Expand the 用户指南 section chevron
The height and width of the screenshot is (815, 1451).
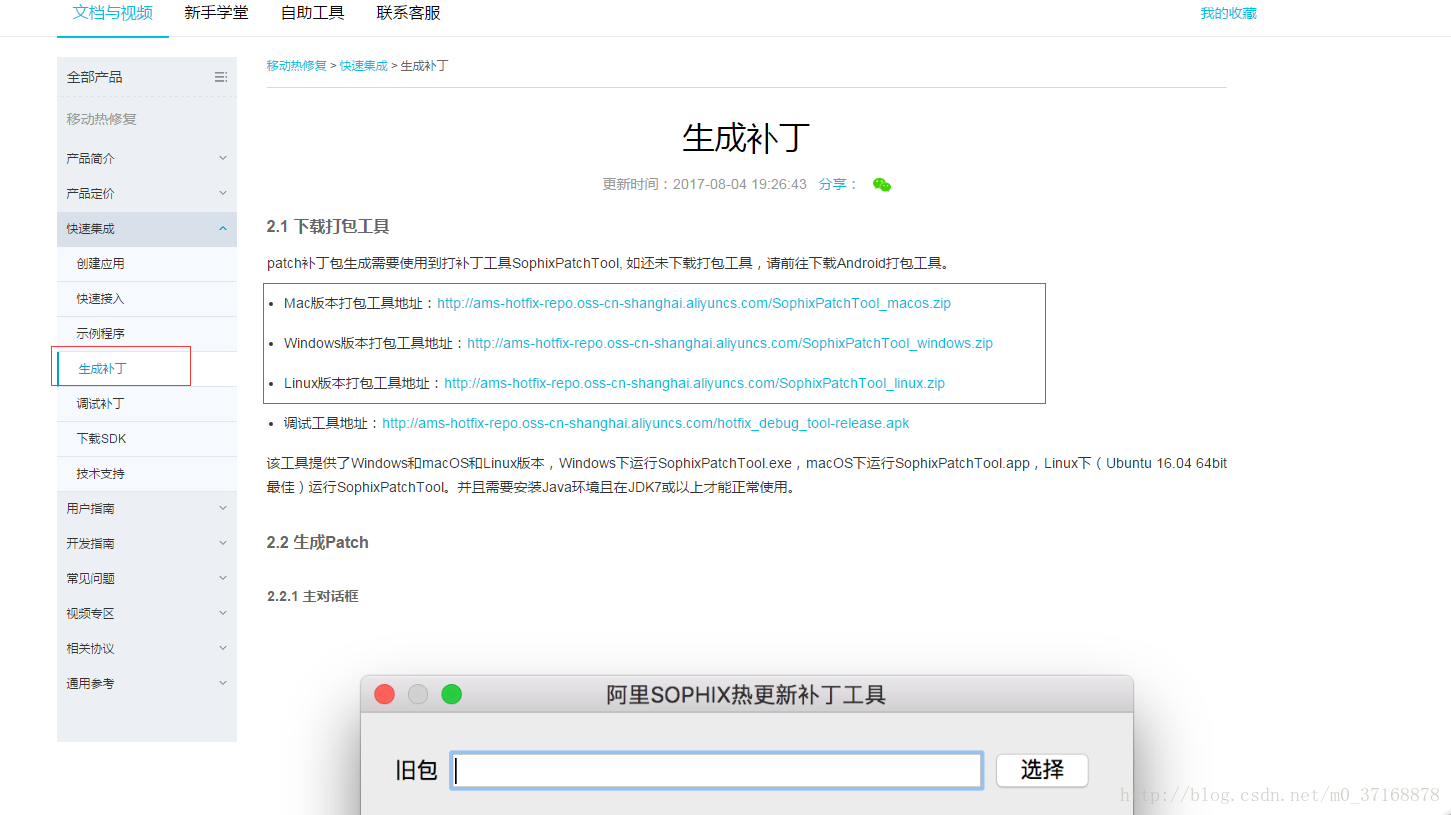223,508
